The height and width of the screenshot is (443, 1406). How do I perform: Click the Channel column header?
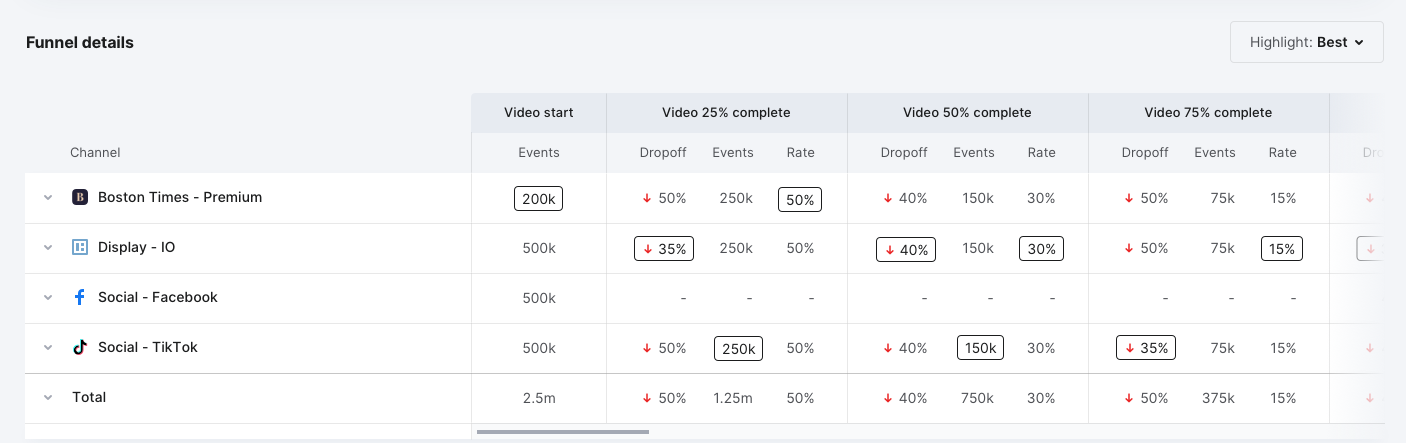pyautogui.click(x=95, y=153)
